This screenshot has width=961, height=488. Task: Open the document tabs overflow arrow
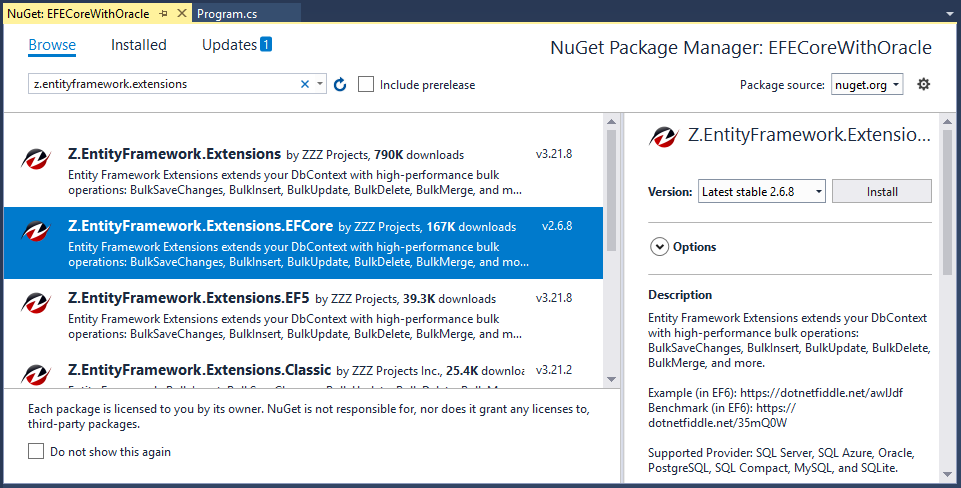(950, 13)
